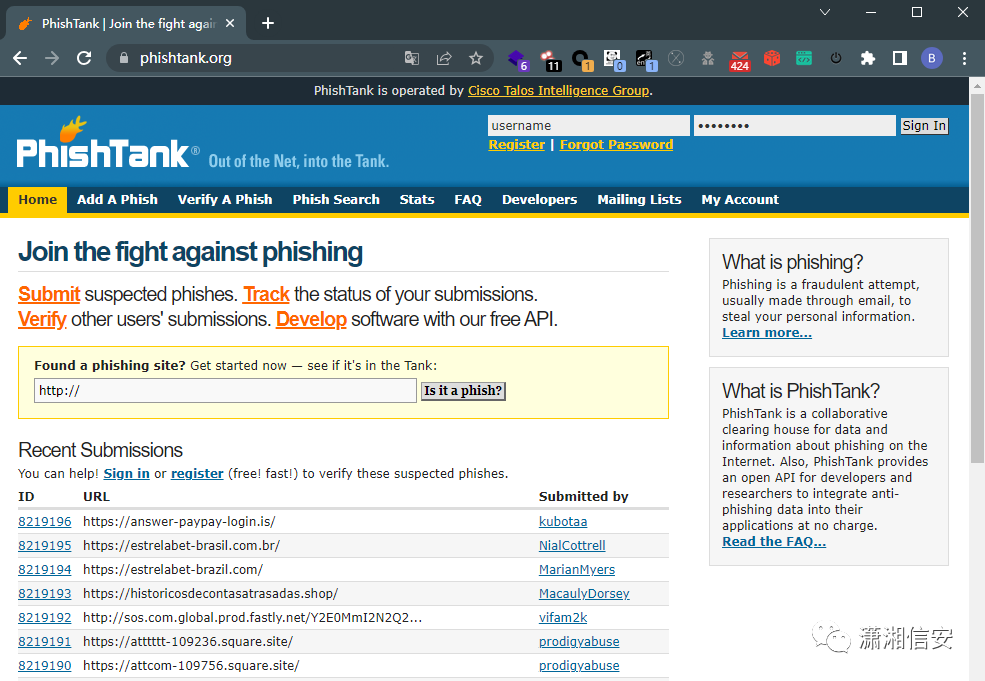Open the My Account tab
The height and width of the screenshot is (681, 985).
[x=740, y=200]
